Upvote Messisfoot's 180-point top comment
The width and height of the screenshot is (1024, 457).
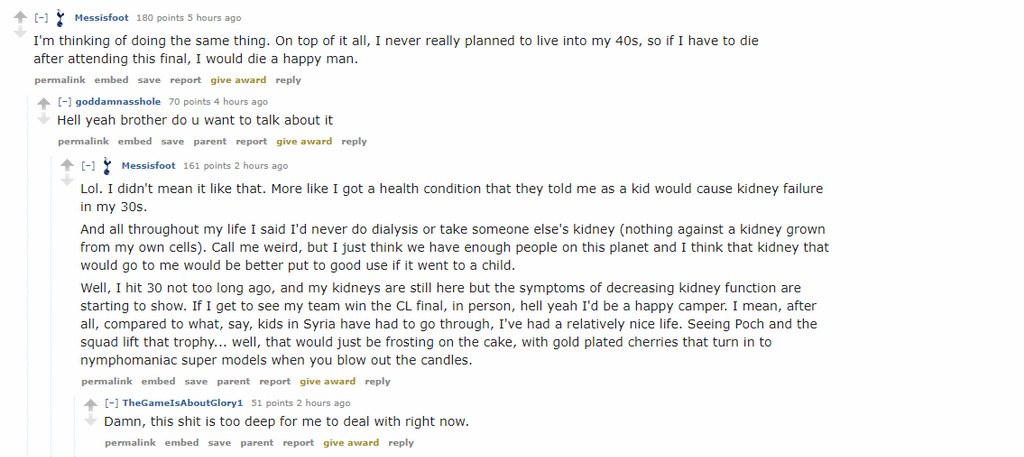pyautogui.click(x=20, y=18)
